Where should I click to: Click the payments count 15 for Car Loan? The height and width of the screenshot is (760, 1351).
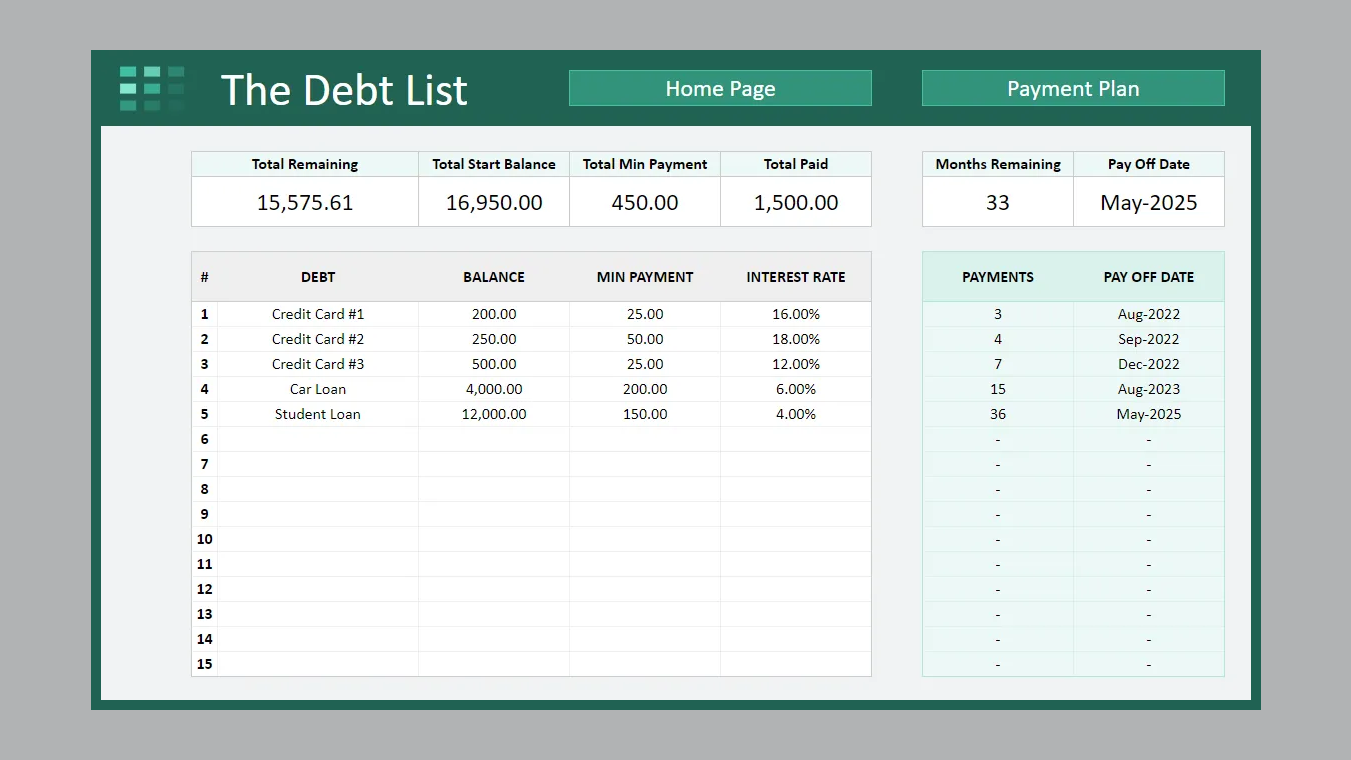coord(998,389)
